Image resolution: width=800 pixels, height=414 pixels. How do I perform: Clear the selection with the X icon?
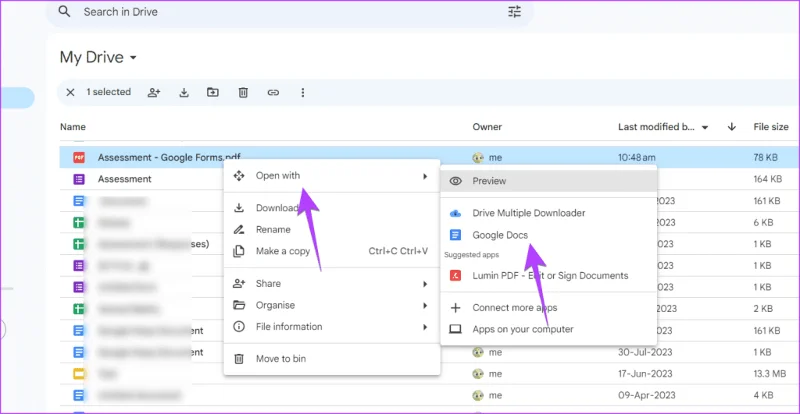coord(70,92)
